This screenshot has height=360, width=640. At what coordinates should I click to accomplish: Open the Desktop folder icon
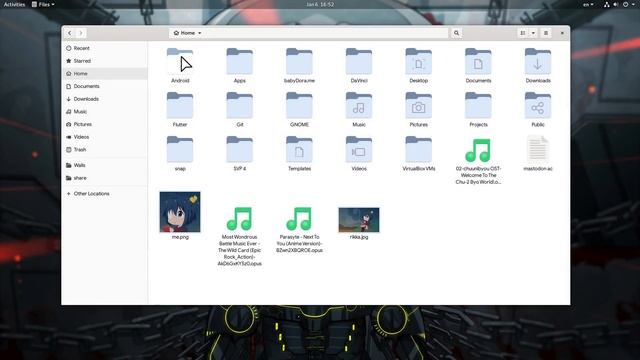[418, 62]
